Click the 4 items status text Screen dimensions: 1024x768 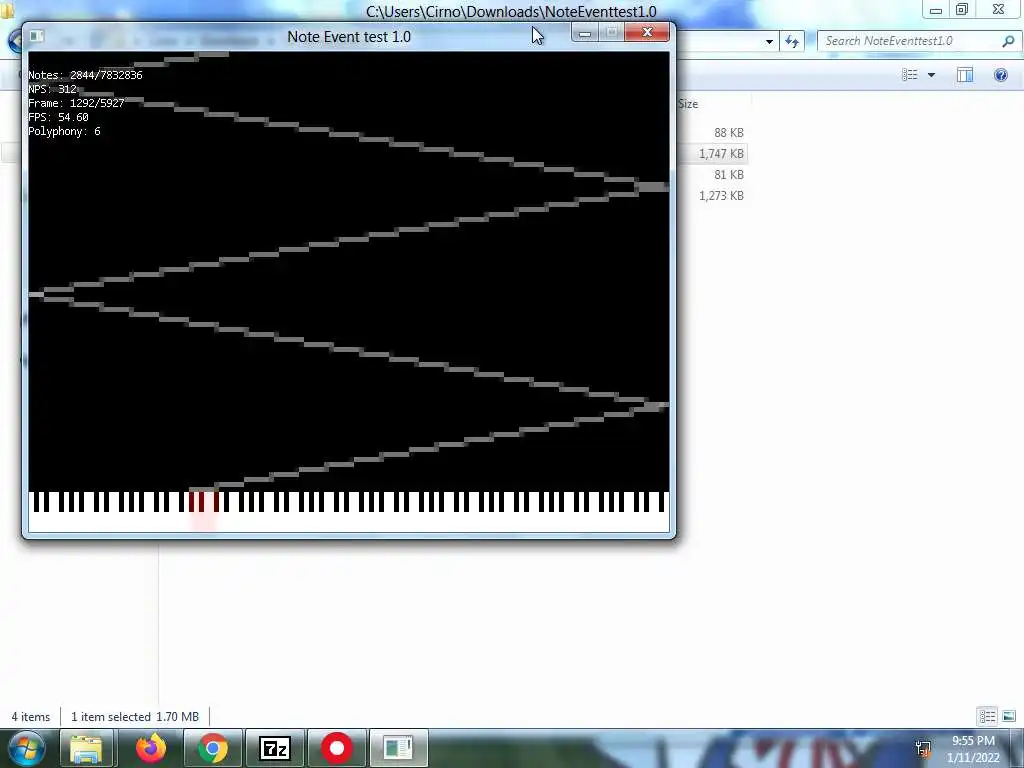coord(31,717)
